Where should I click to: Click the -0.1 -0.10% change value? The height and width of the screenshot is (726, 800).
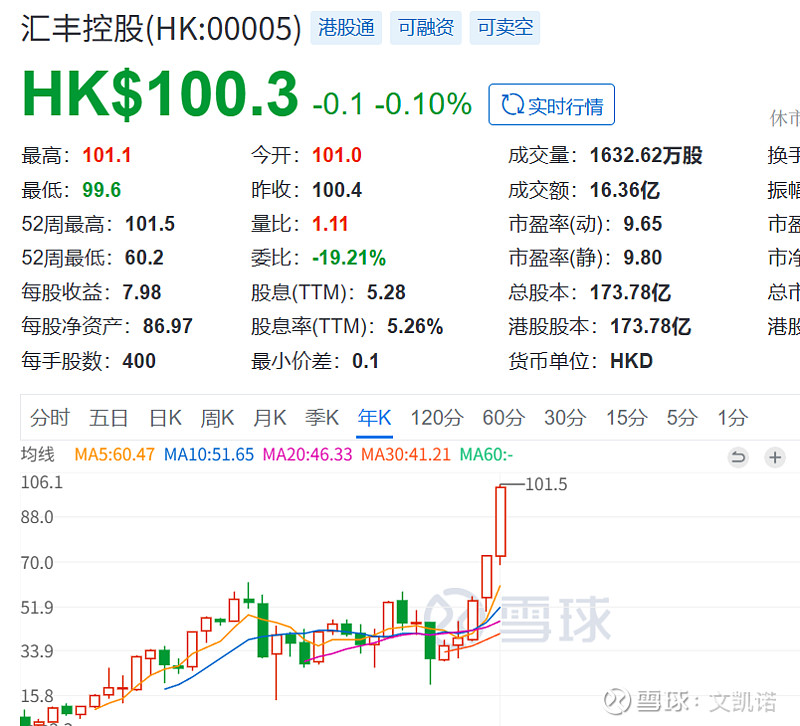coord(392,104)
